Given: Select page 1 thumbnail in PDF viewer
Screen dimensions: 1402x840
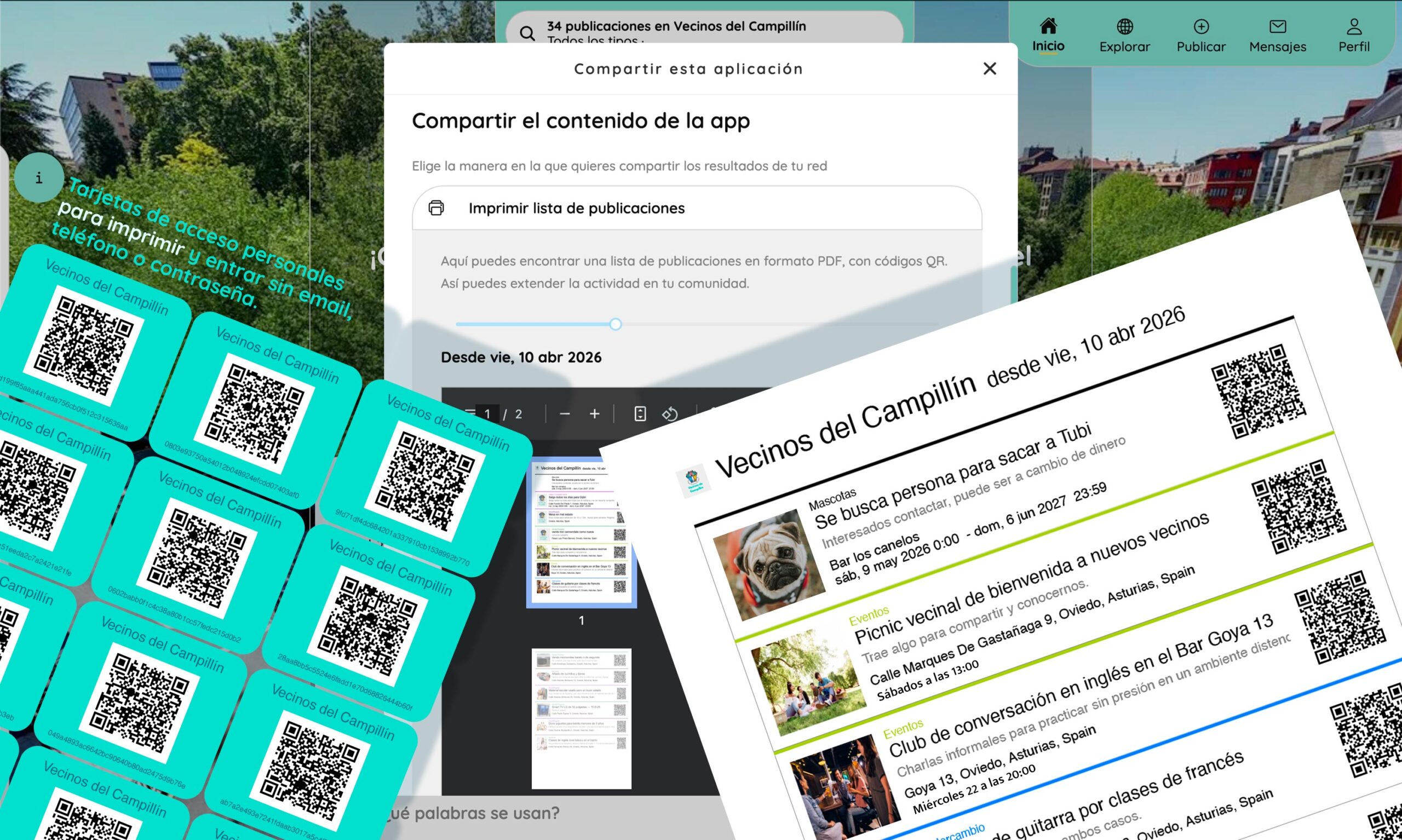Looking at the screenshot, I should point(581,532).
